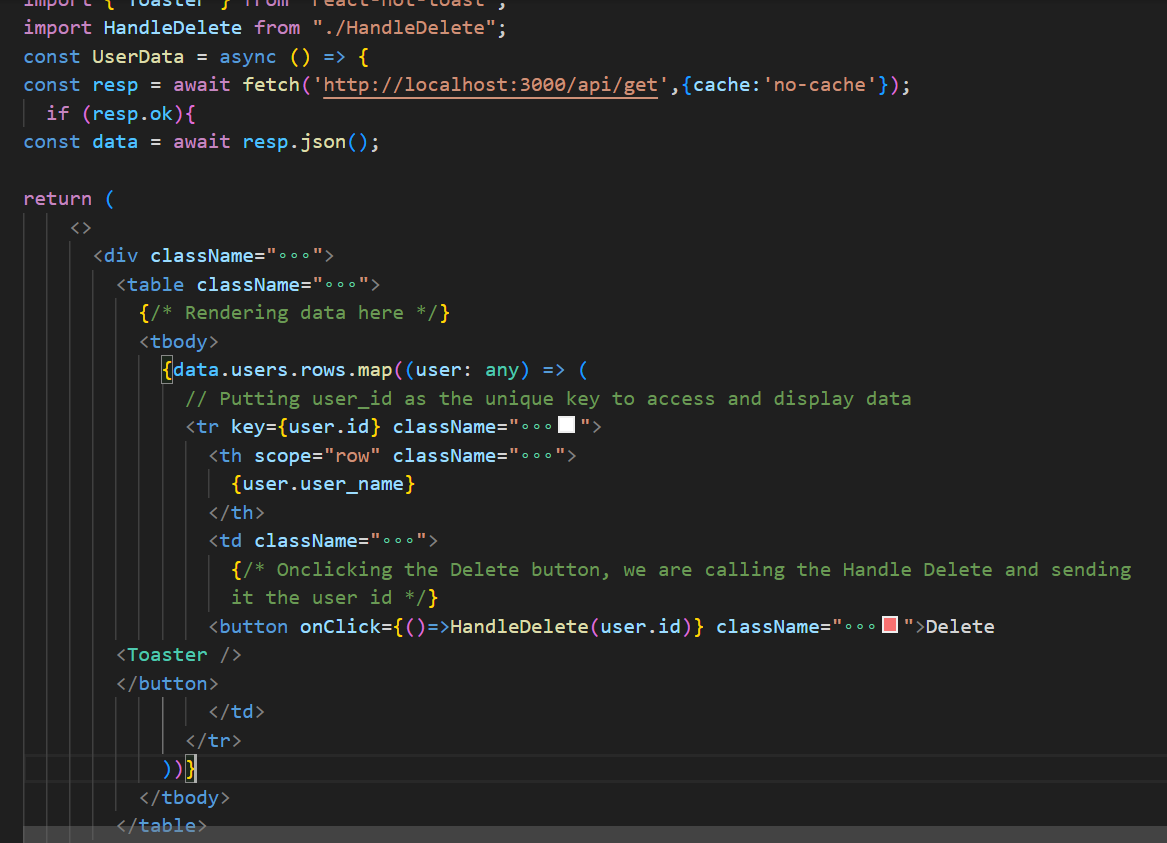Place cursor on the fetch function call

(270, 85)
